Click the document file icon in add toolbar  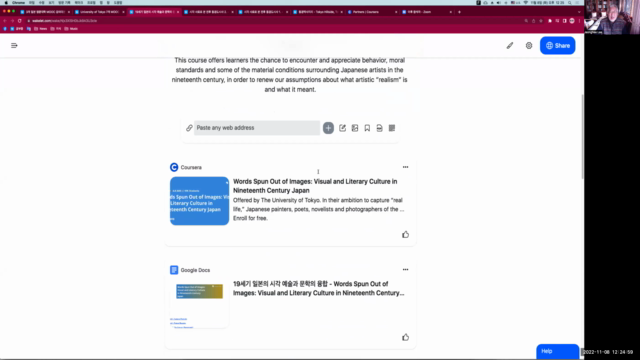coord(380,128)
